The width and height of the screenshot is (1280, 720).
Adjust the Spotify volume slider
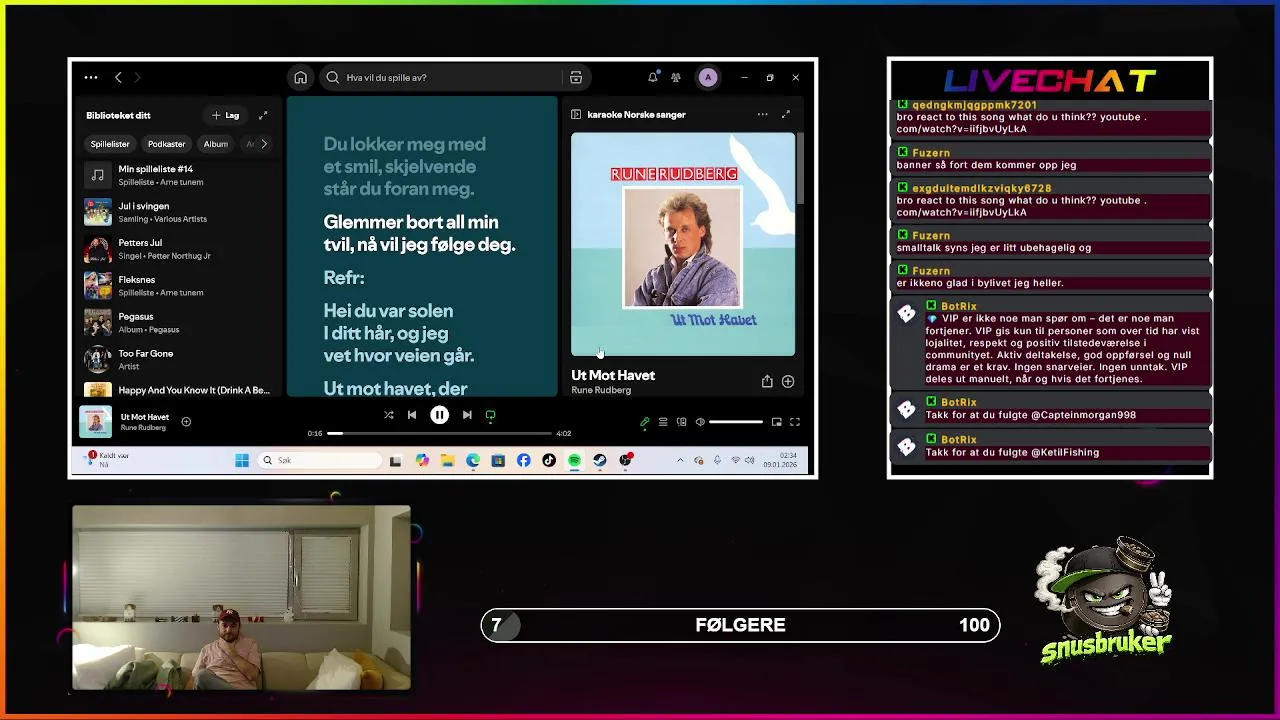736,422
